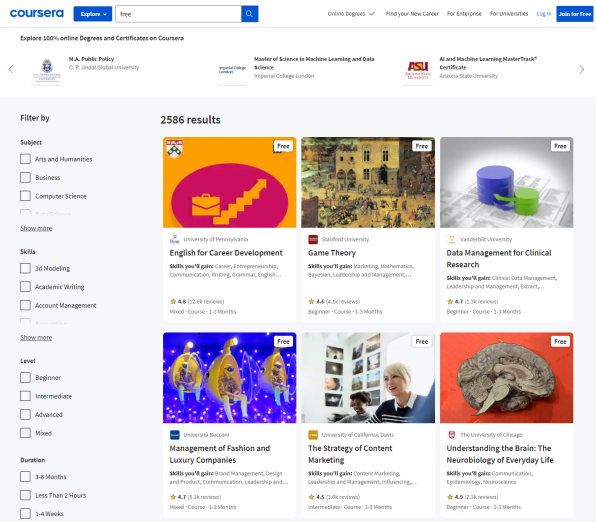
Task: Click brain image thumbnail
Action: (x=506, y=378)
